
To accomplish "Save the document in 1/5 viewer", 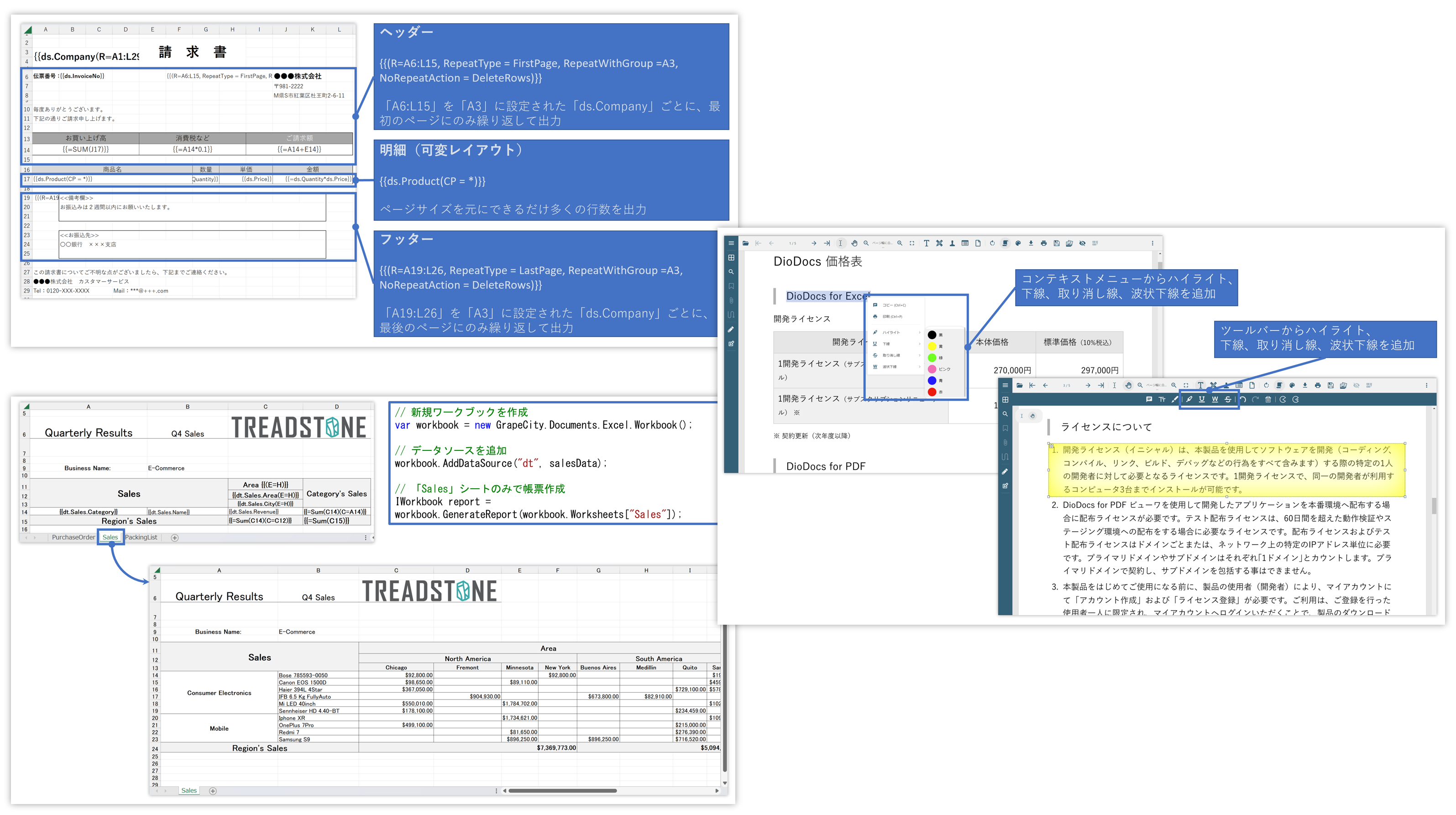I will [1056, 244].
